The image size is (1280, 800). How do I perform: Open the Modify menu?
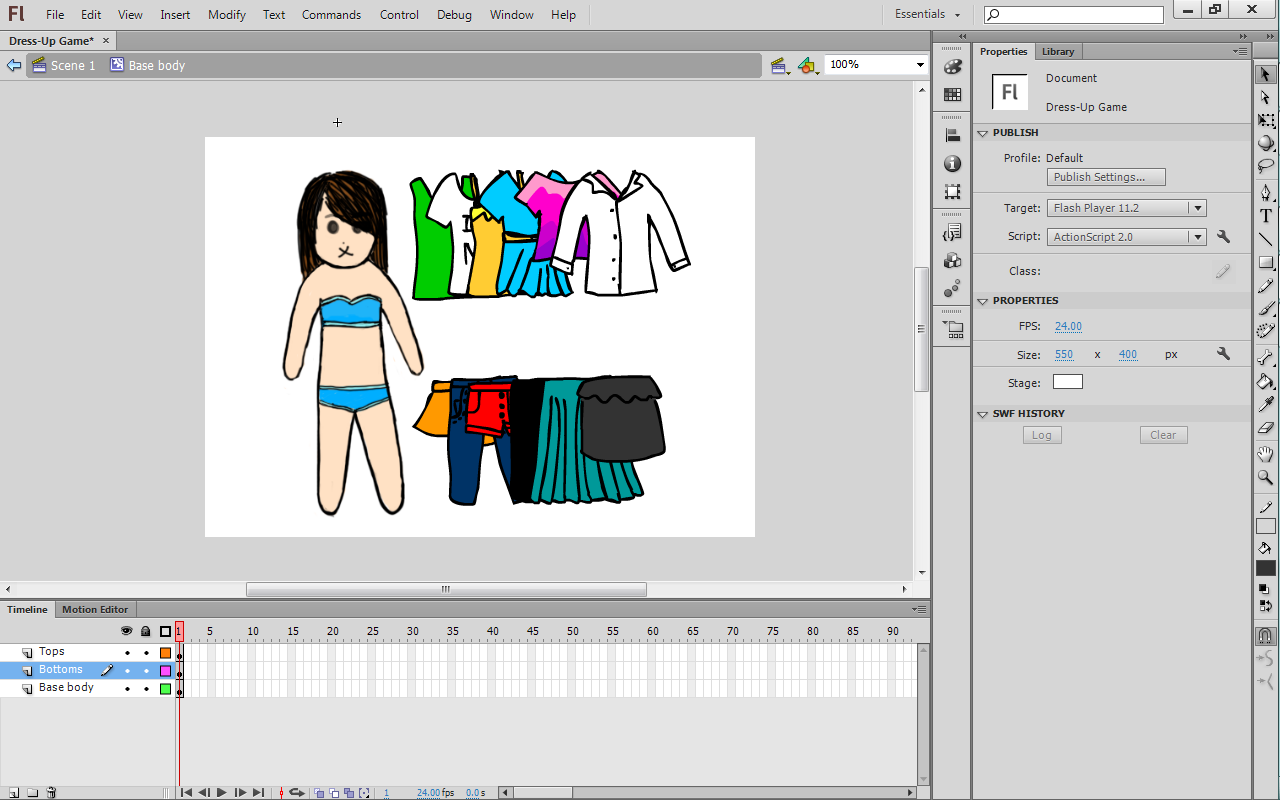pyautogui.click(x=227, y=15)
